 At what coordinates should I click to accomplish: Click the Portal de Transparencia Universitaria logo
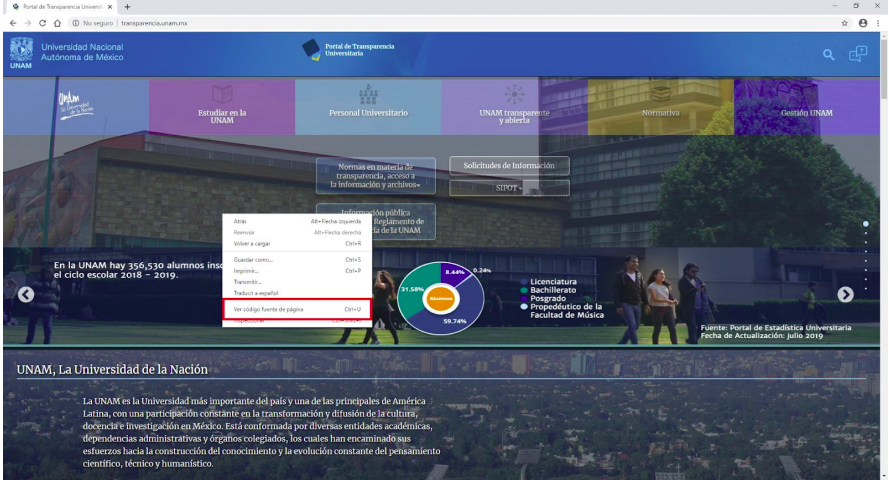tap(348, 50)
